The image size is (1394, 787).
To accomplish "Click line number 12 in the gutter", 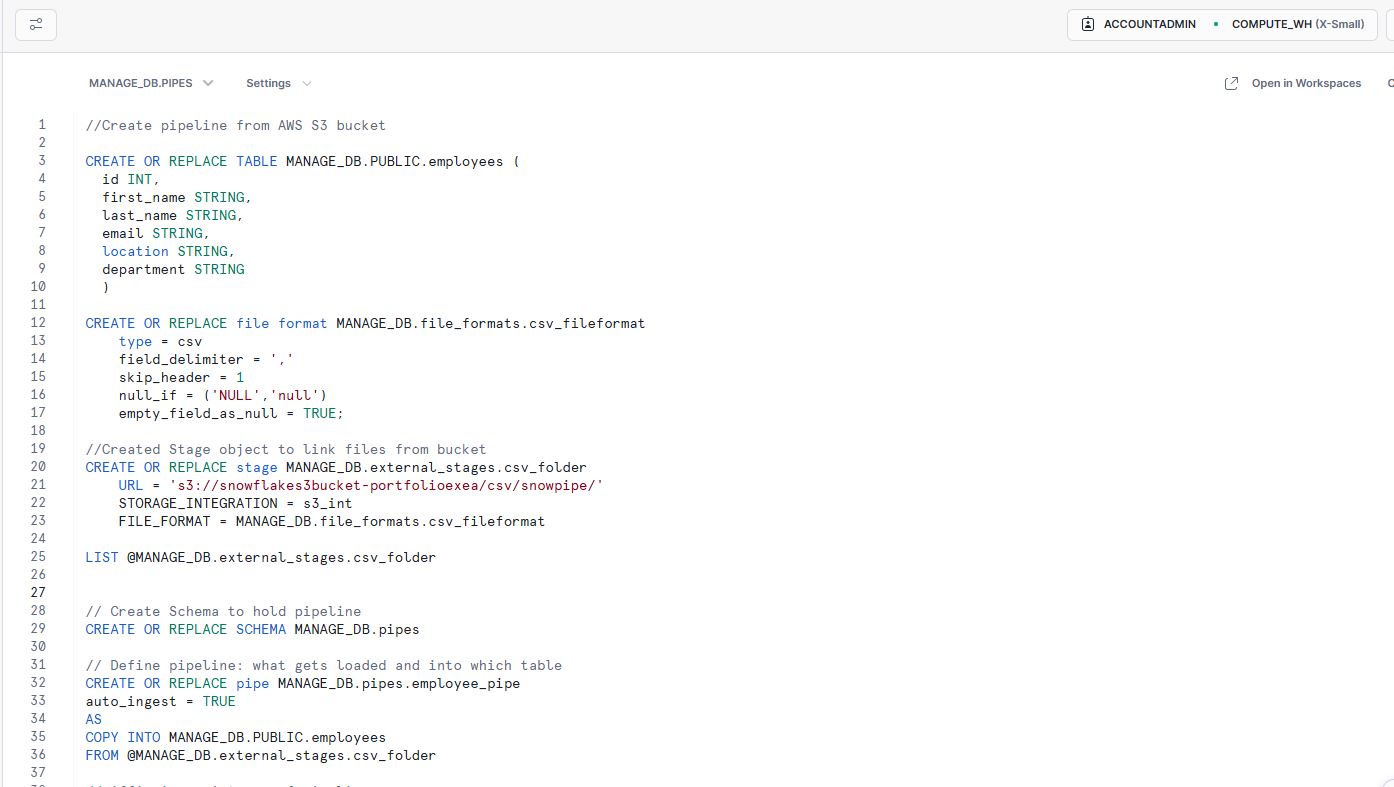I will pyautogui.click(x=39, y=323).
